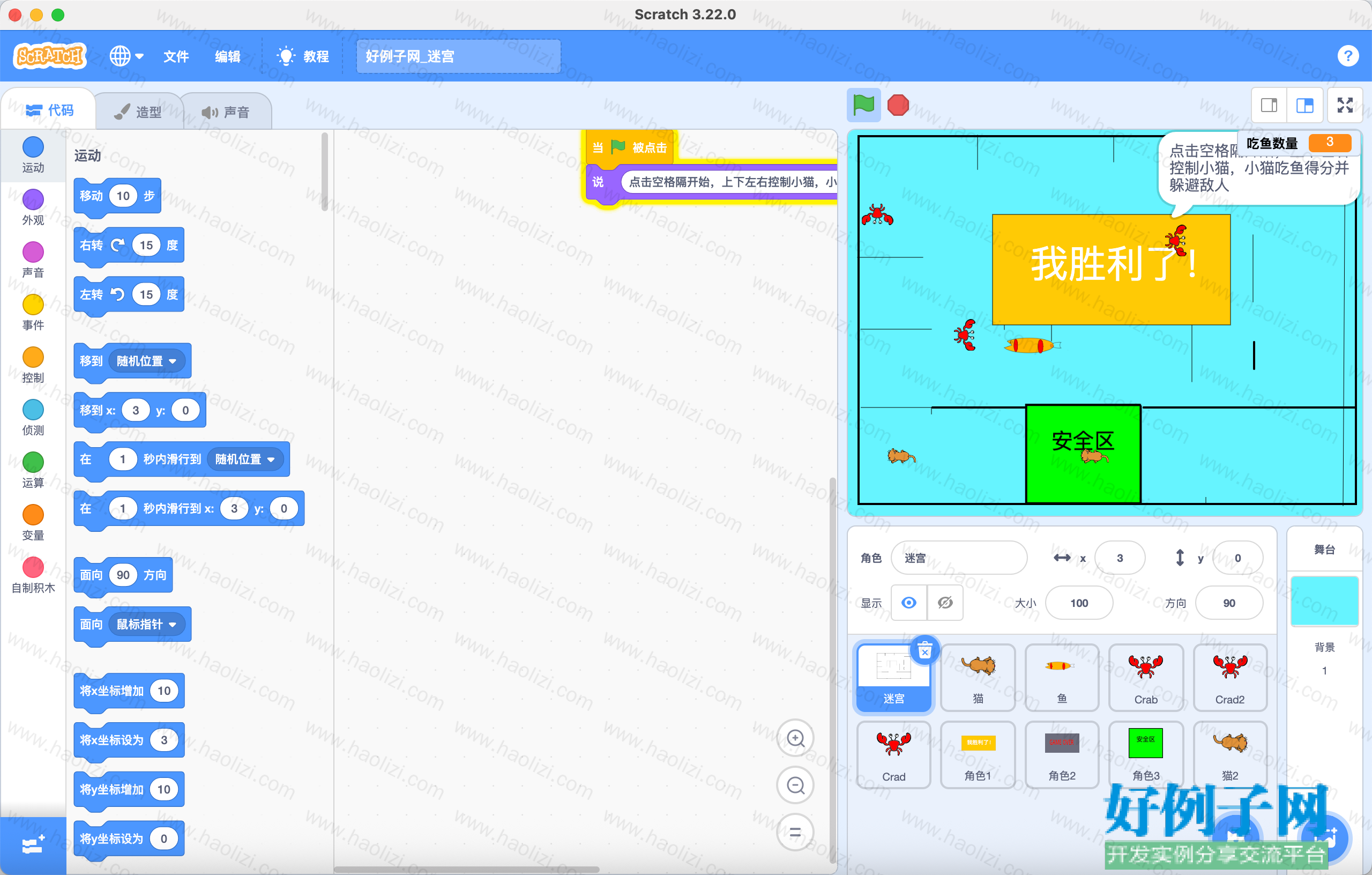Click the red stop button
Viewport: 1372px width, 875px height.
(898, 105)
